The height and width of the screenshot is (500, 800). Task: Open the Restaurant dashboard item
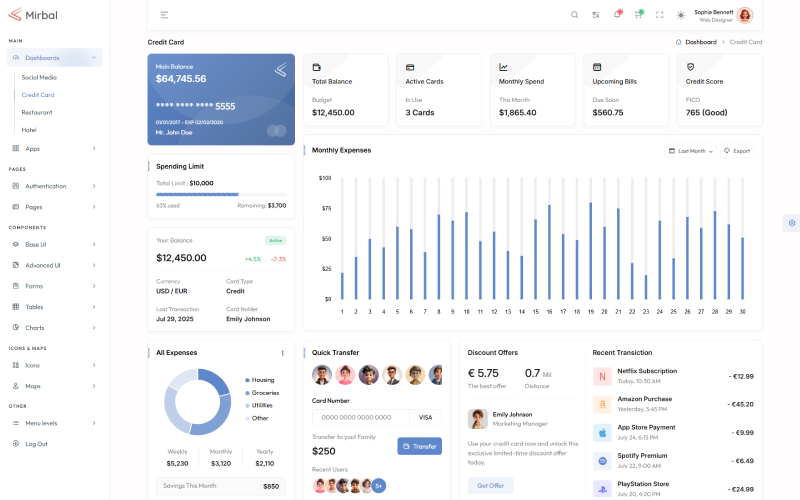[x=37, y=112]
